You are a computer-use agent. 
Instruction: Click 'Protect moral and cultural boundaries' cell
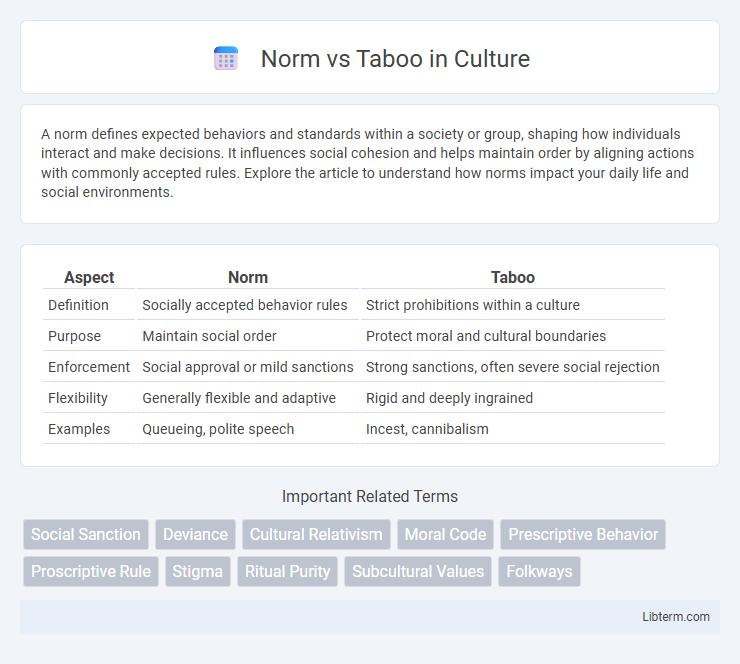[x=513, y=336]
